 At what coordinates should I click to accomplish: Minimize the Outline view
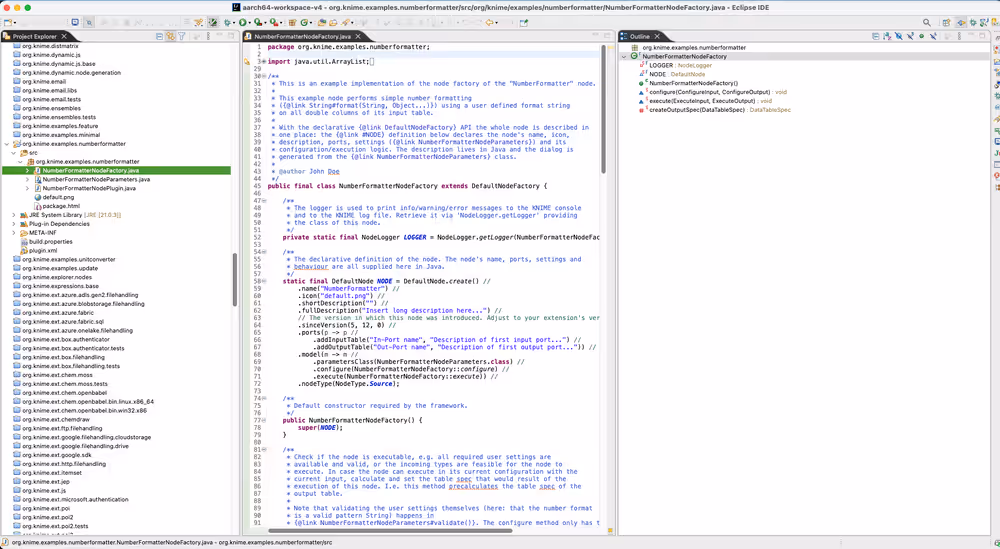pyautogui.click(x=971, y=36)
